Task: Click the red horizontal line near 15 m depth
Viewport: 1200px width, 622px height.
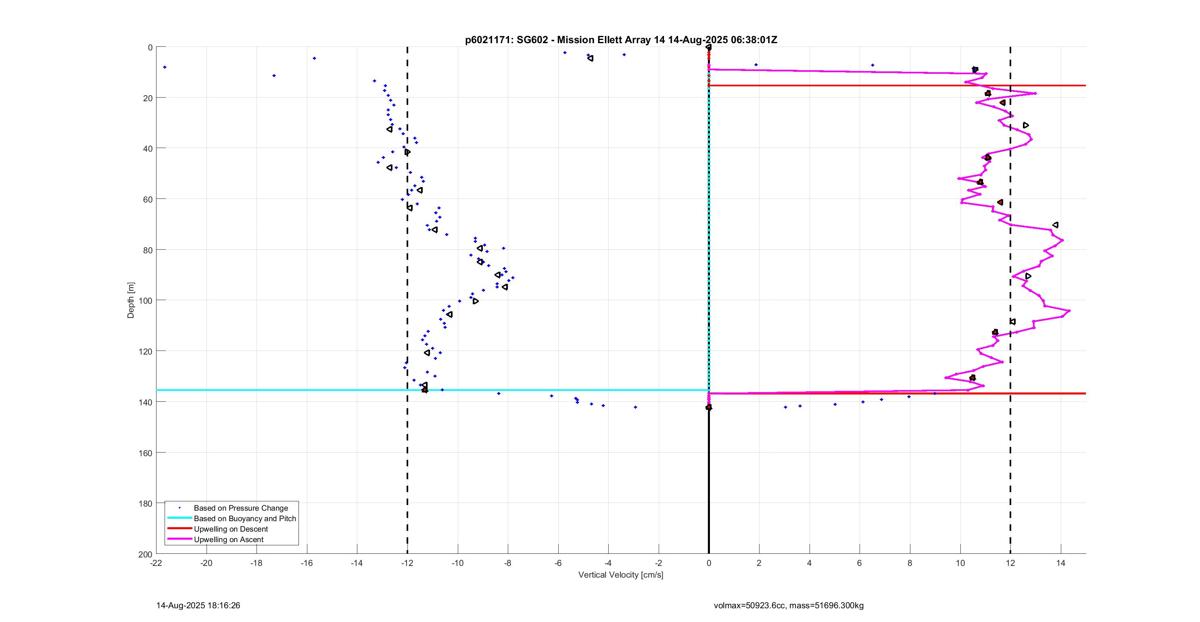Action: tap(897, 85)
